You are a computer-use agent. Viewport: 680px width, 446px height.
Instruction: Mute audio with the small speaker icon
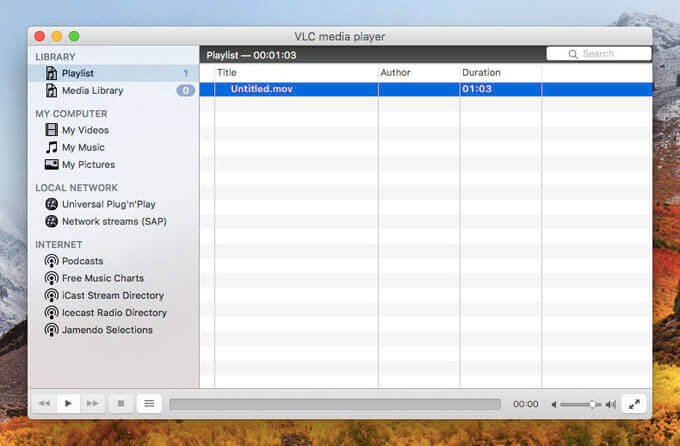(554, 404)
